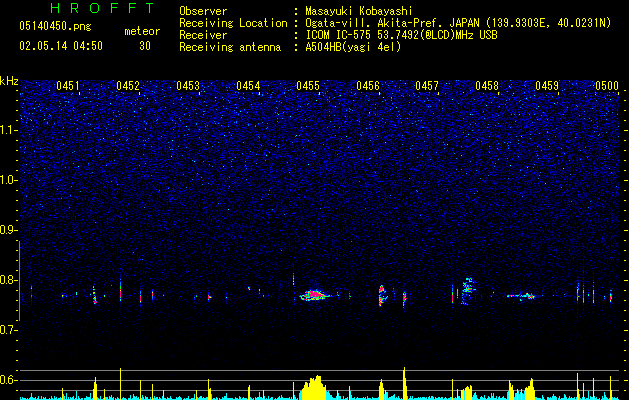
Task: Click the meteor label
Action: [142, 31]
